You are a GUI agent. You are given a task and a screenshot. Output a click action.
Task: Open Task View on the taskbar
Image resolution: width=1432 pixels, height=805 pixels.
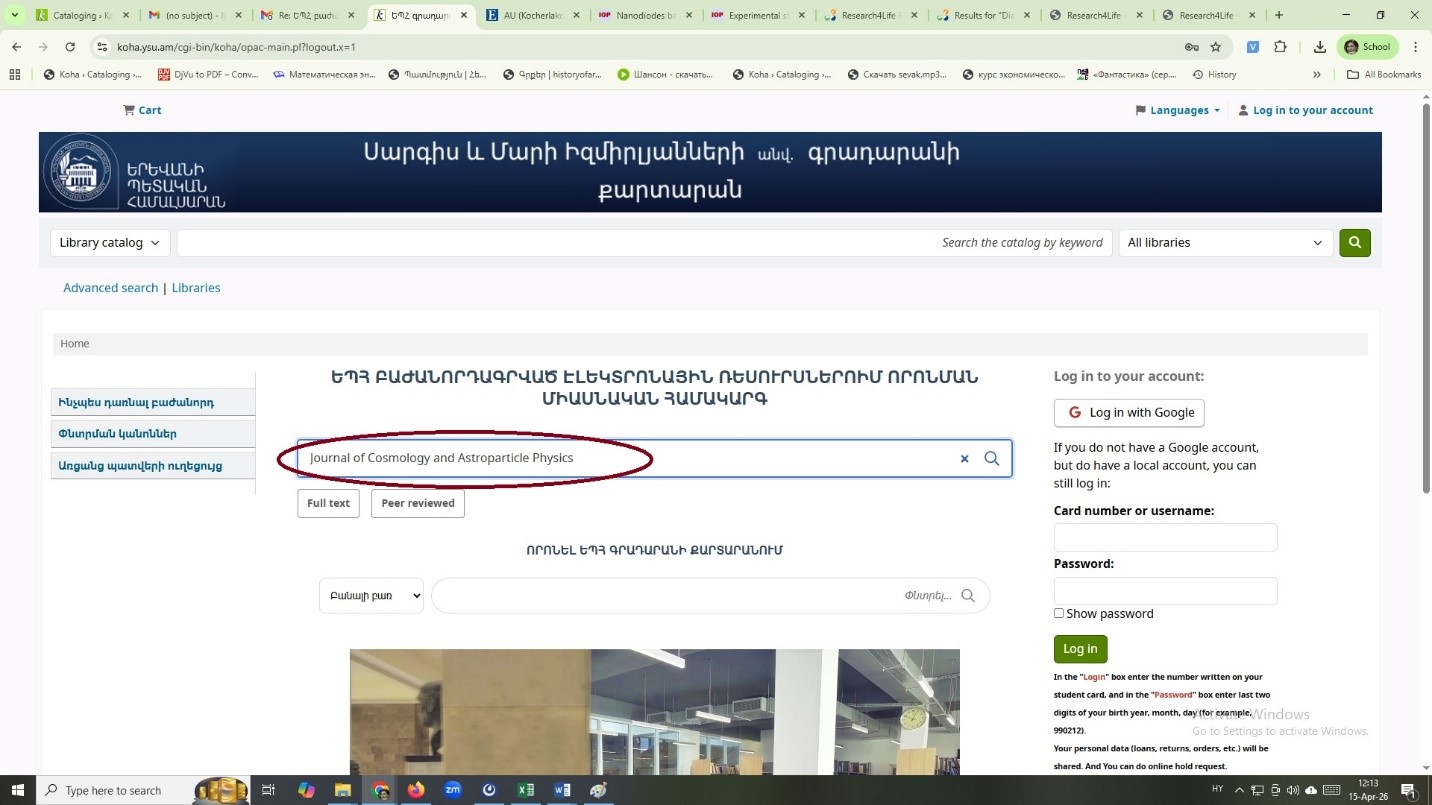[x=268, y=790]
